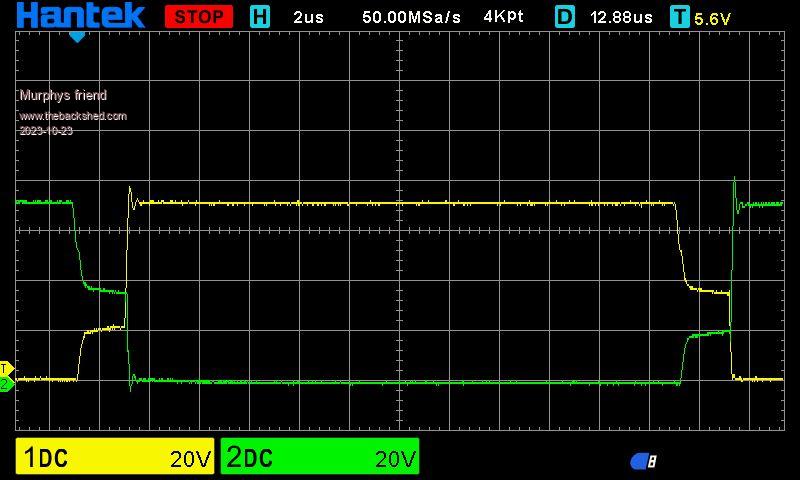Click the Hantek logo

pos(80,16)
